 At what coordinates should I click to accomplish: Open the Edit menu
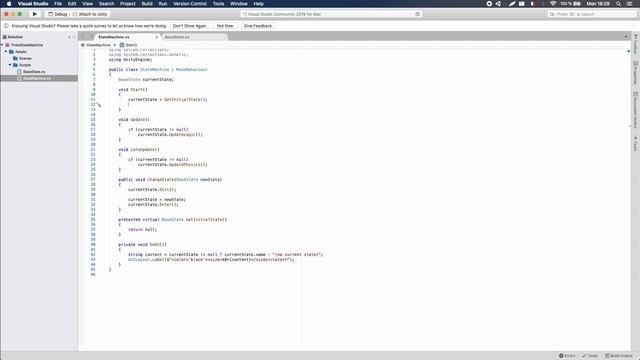click(72, 4)
